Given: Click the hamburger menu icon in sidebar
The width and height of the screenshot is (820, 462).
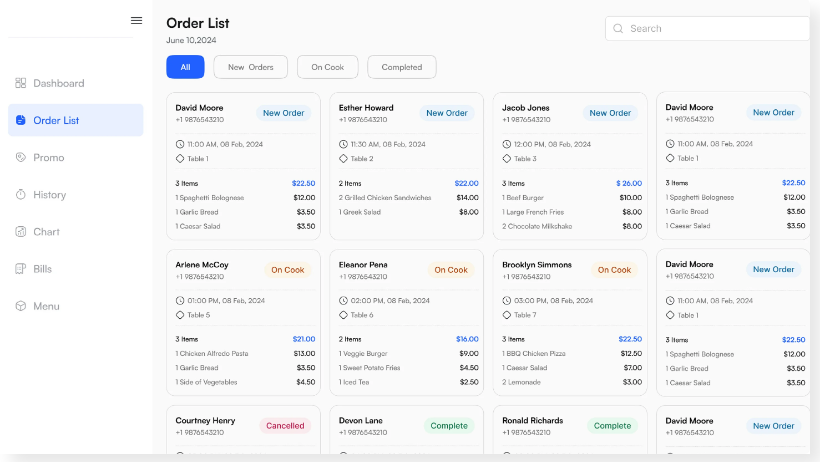Looking at the screenshot, I should (136, 20).
